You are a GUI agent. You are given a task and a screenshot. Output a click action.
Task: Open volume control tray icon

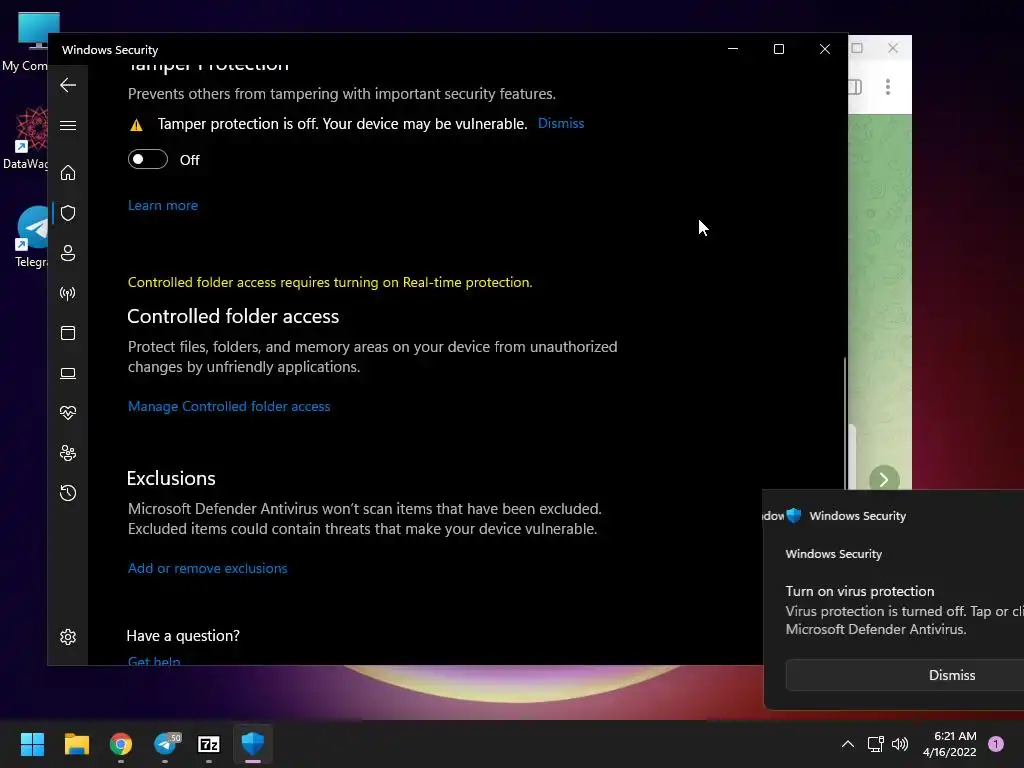(x=900, y=744)
